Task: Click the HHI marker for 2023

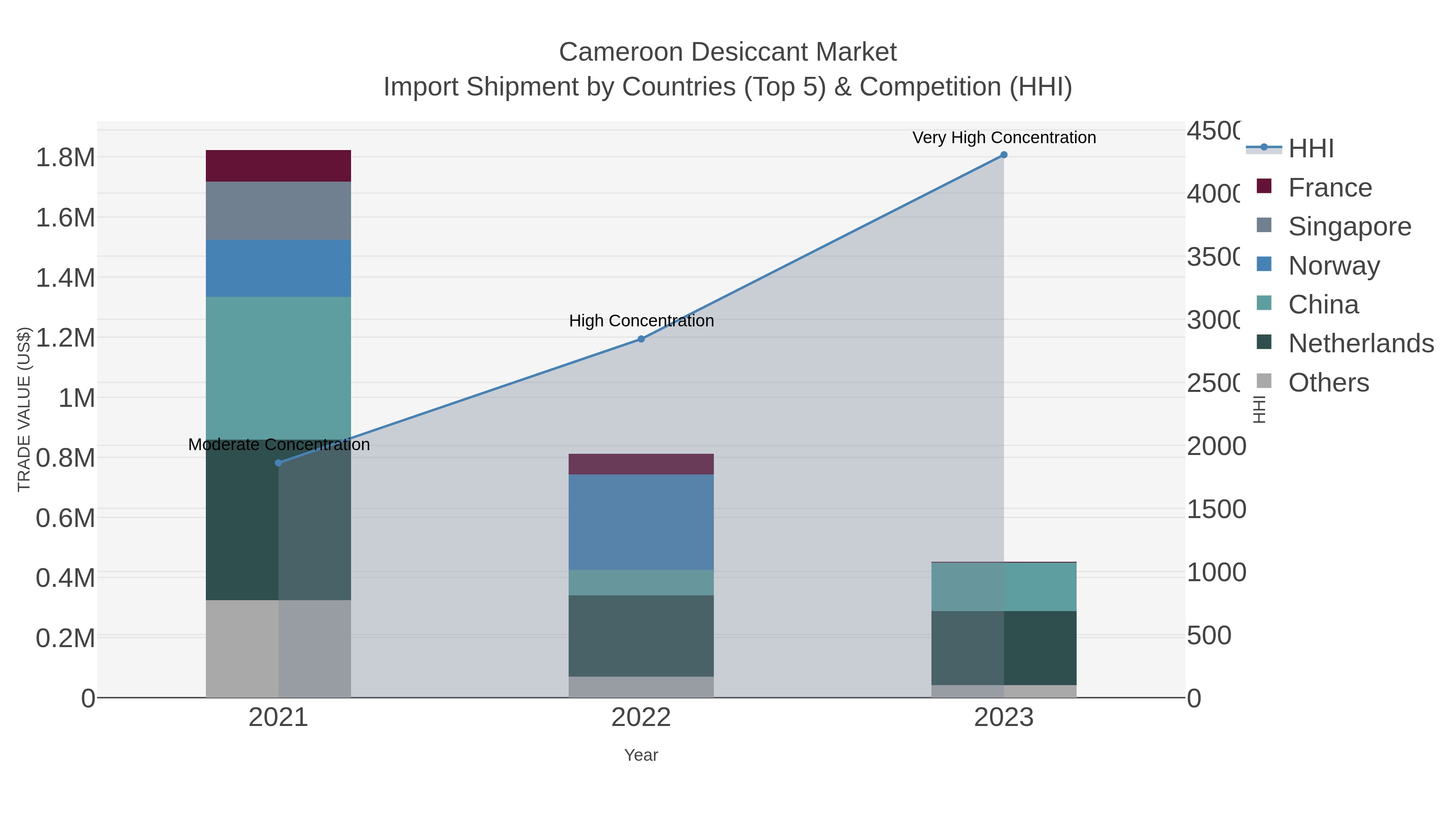Action: 1004,155
